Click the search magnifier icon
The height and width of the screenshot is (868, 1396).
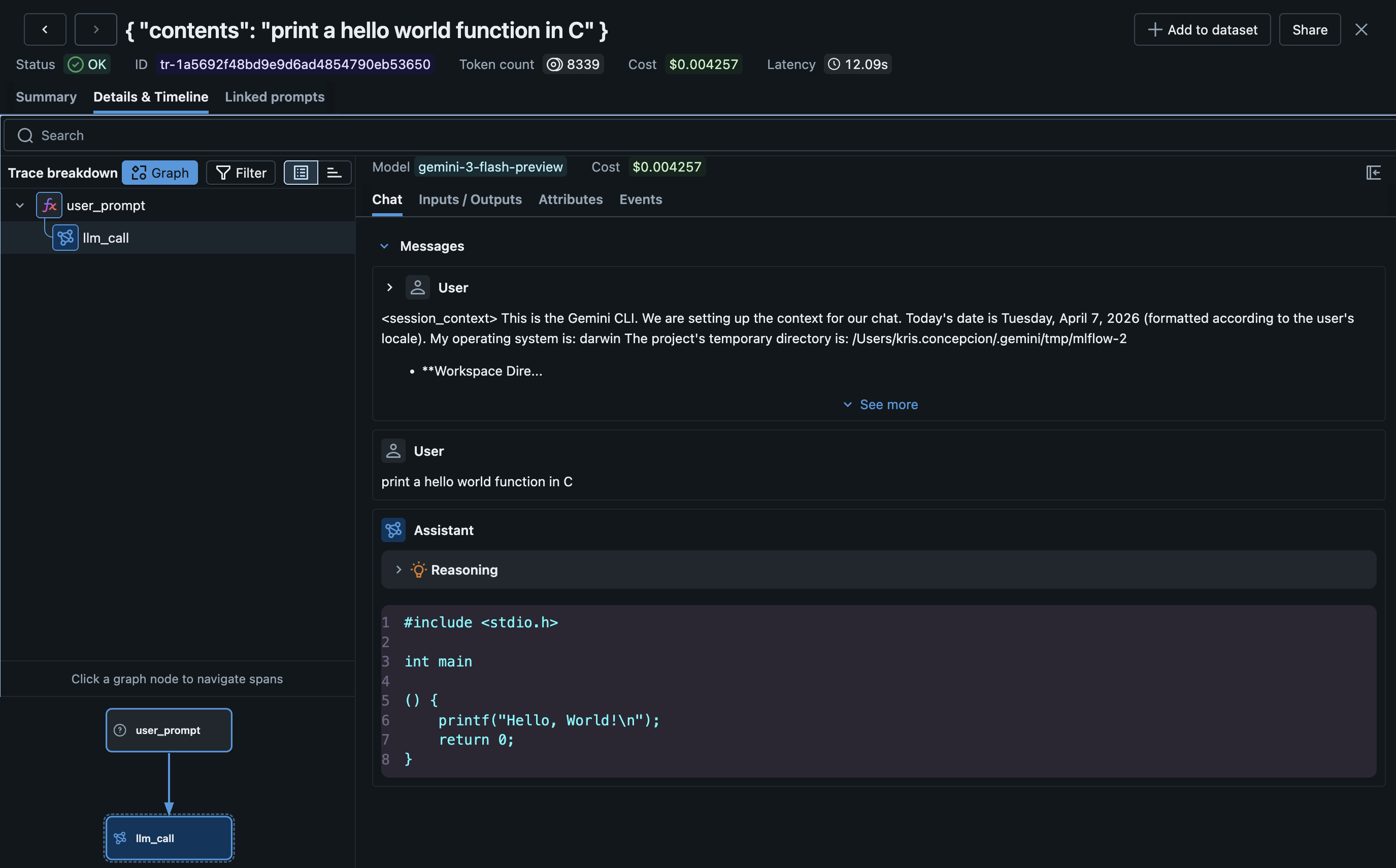pos(25,136)
